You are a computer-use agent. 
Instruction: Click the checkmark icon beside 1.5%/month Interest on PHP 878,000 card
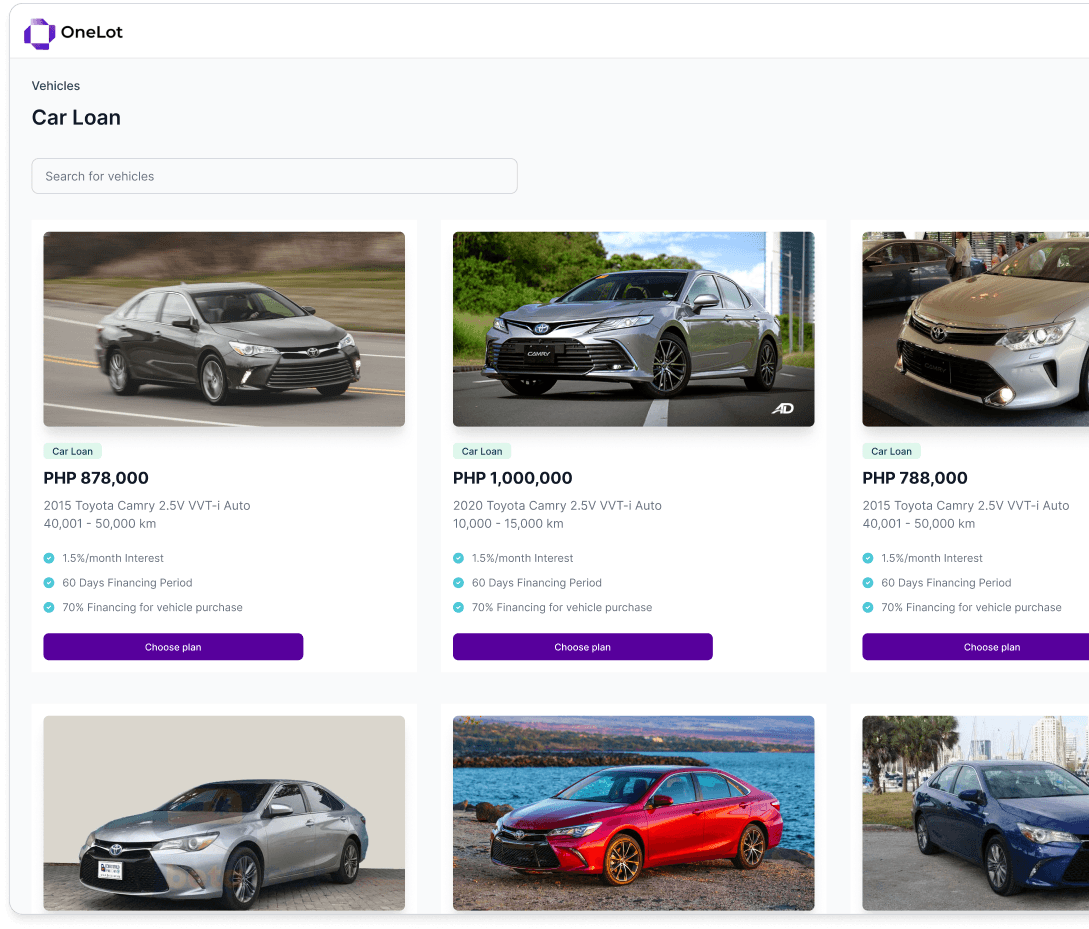point(49,558)
